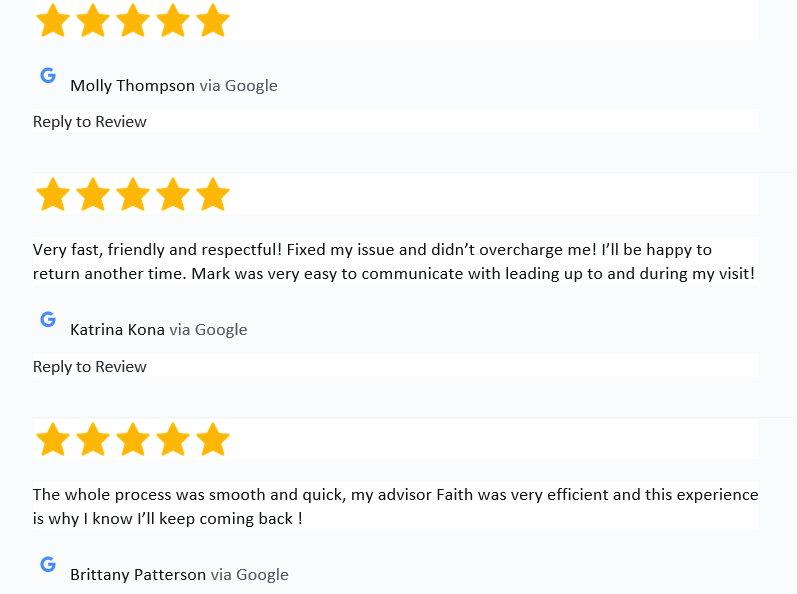Click Google icon beside Brittany Patterson
This screenshot has height=594, width=797.
48,564
